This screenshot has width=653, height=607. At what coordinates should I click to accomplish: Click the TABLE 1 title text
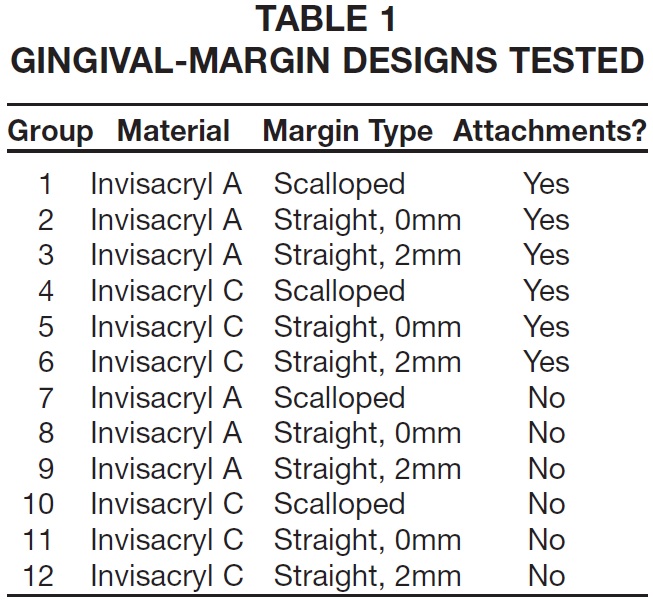click(326, 19)
